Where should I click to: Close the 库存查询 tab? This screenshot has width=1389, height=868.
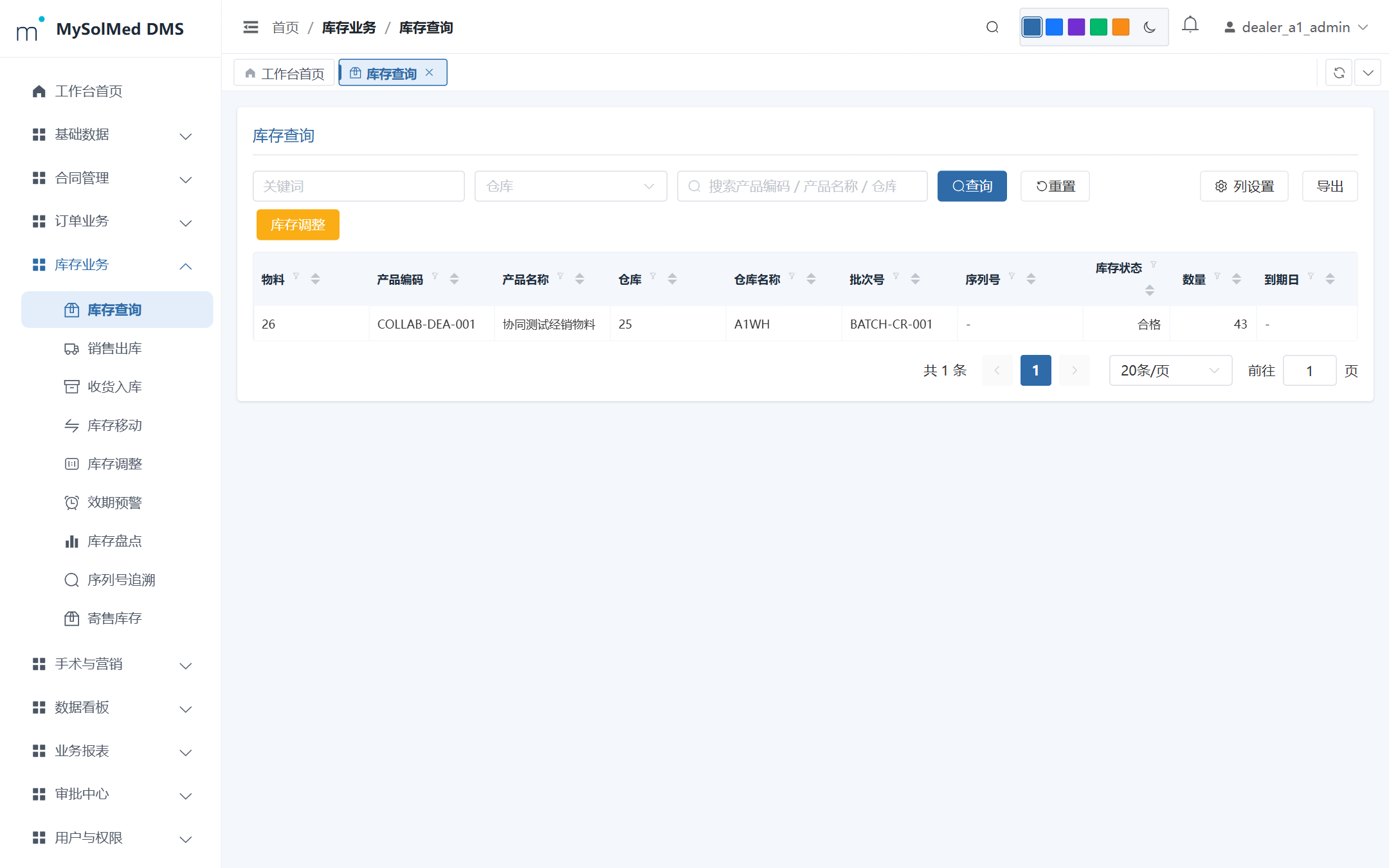point(430,73)
